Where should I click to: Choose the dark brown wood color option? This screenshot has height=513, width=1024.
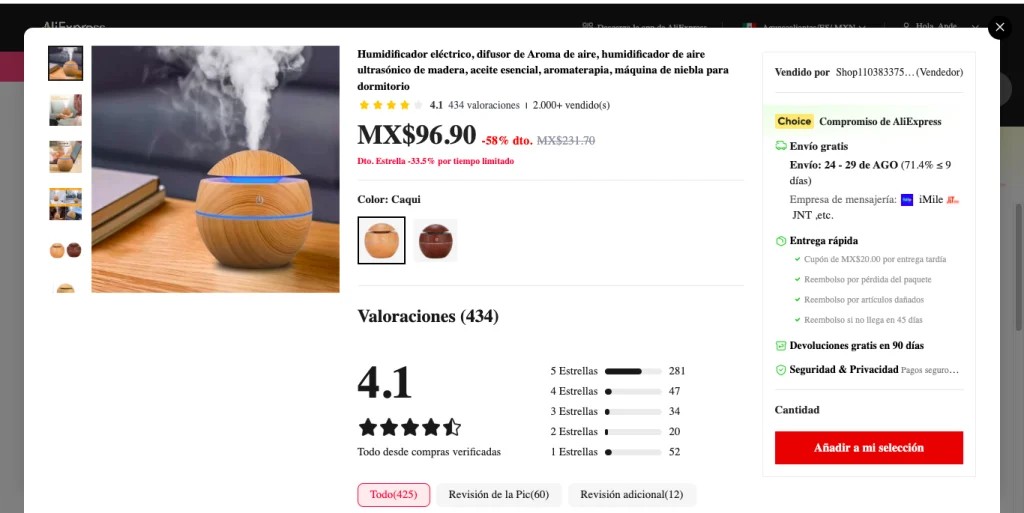(x=435, y=240)
